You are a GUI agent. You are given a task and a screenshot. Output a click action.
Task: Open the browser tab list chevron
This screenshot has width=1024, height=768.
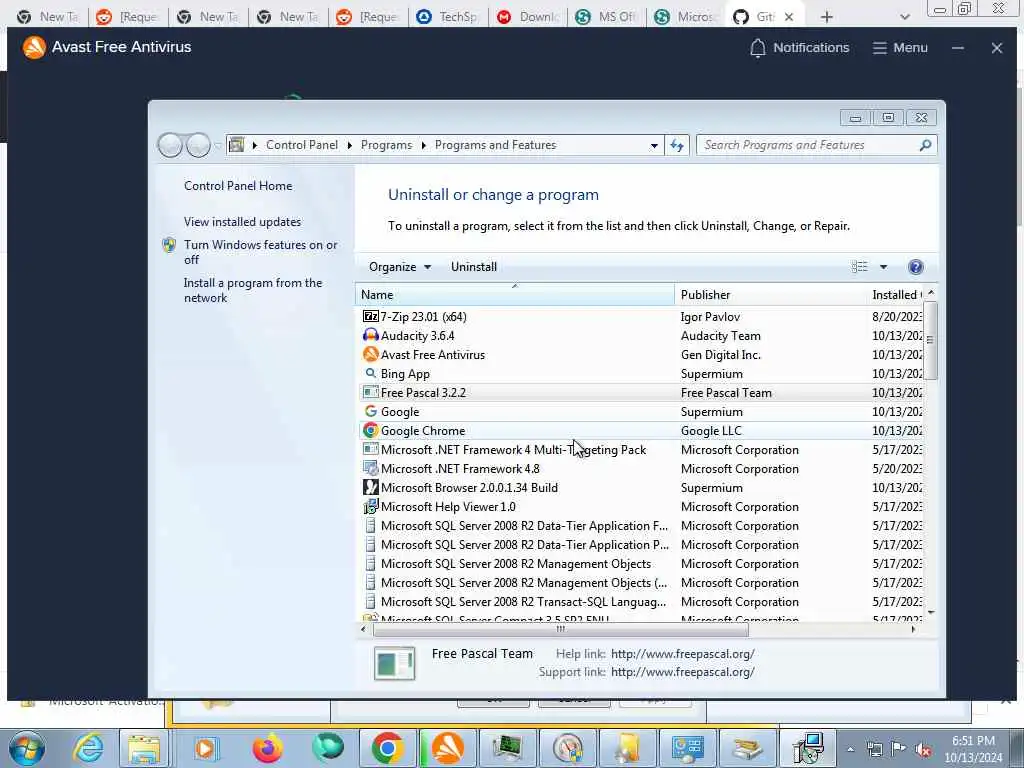[904, 17]
